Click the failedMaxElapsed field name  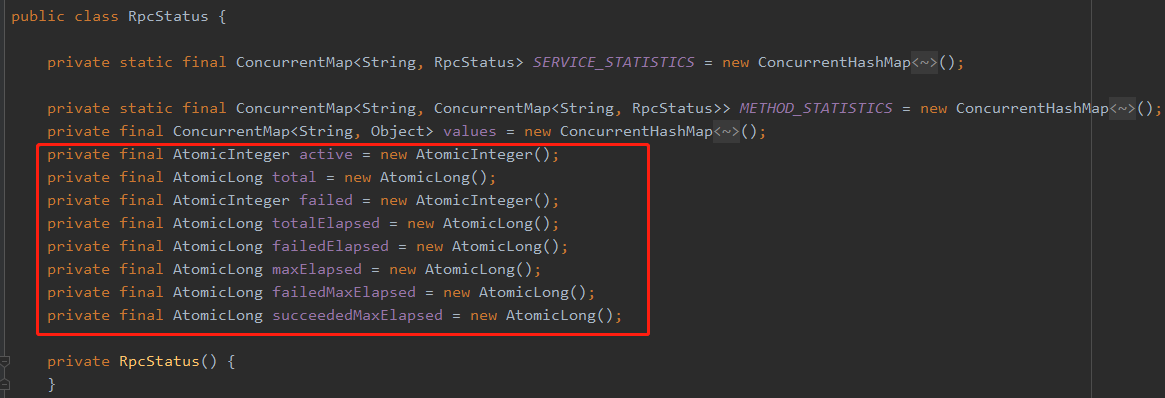343,293
